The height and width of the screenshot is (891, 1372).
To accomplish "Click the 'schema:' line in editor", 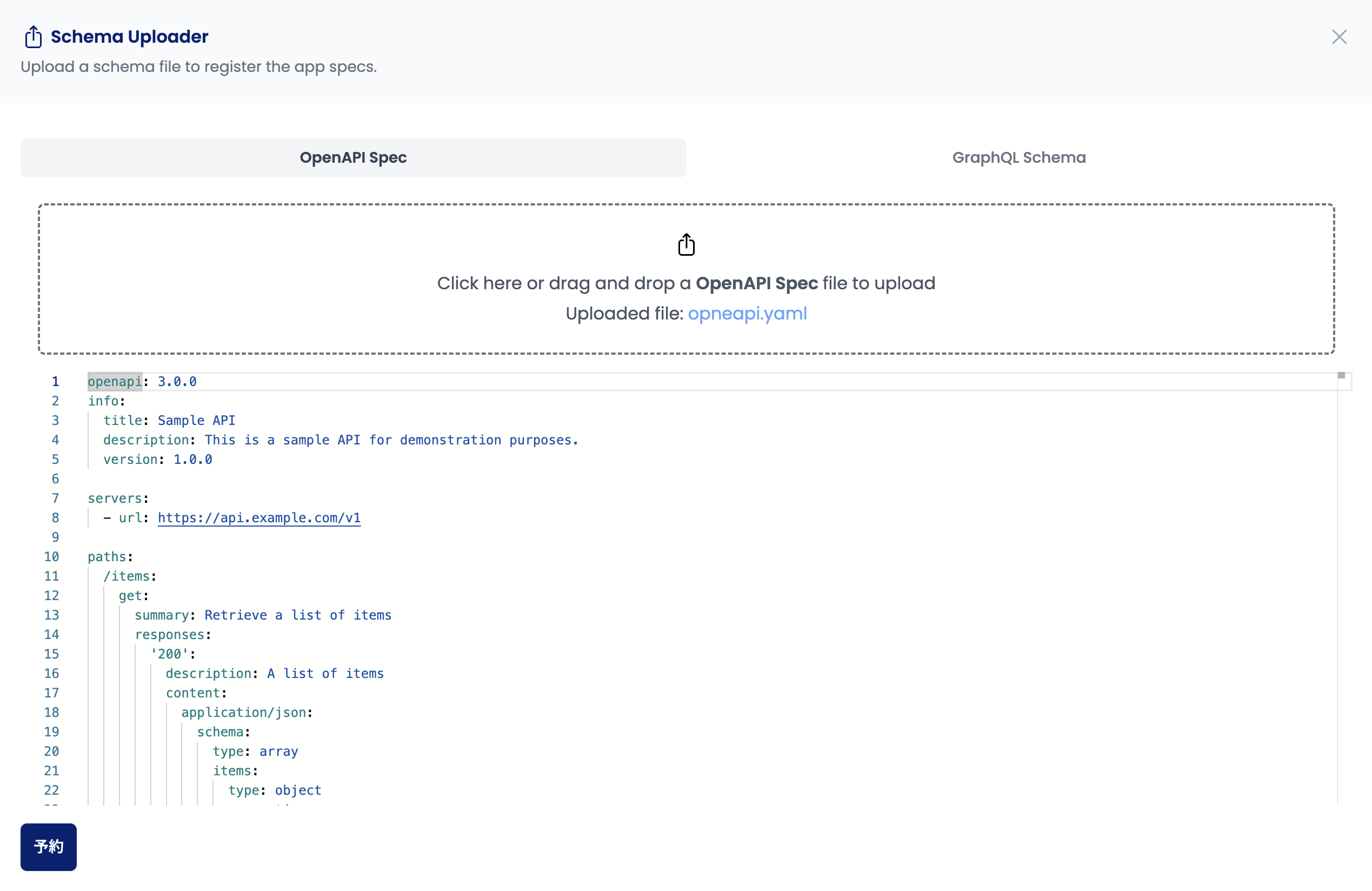I will coord(223,732).
